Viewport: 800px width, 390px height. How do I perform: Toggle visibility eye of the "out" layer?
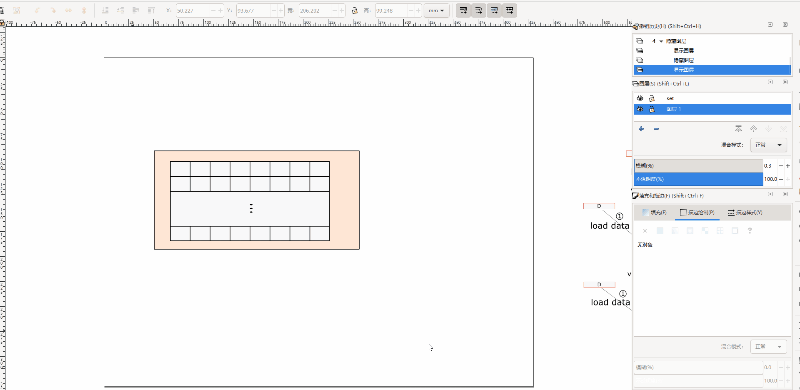640,98
